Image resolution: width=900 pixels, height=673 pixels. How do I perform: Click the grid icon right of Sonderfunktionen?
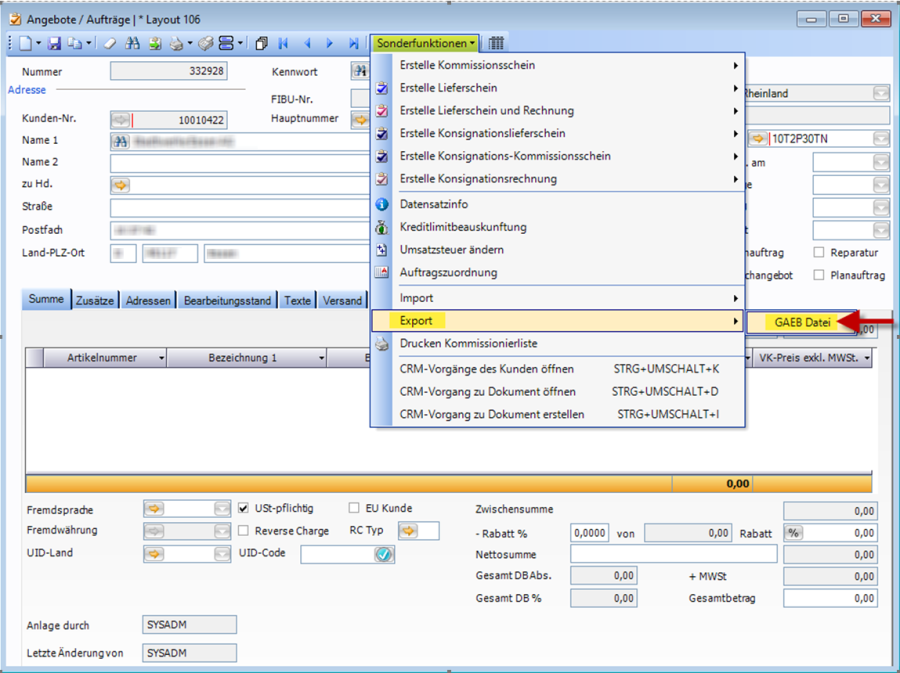496,44
